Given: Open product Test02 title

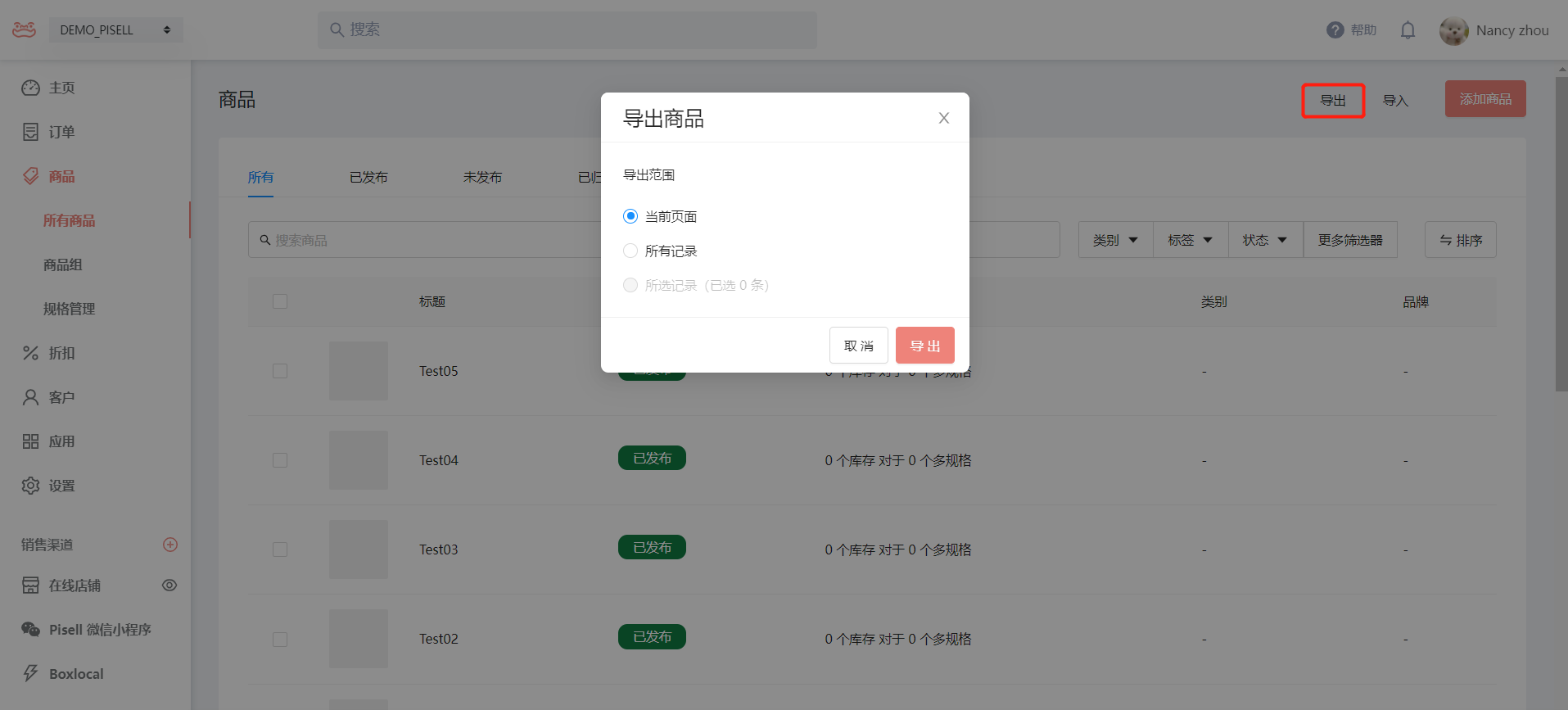Looking at the screenshot, I should coord(439,639).
